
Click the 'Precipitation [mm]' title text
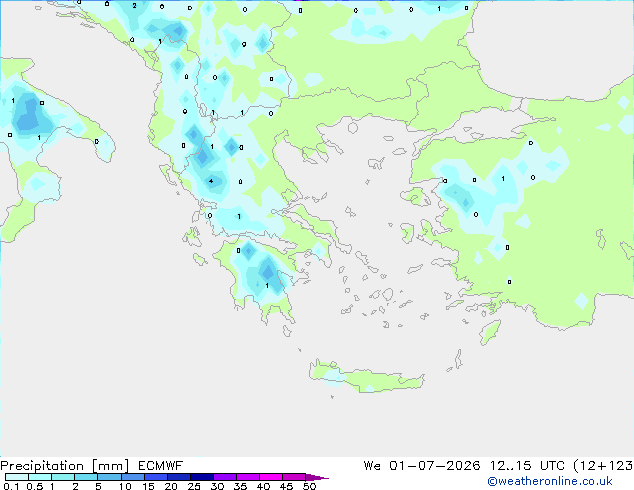[65, 466]
